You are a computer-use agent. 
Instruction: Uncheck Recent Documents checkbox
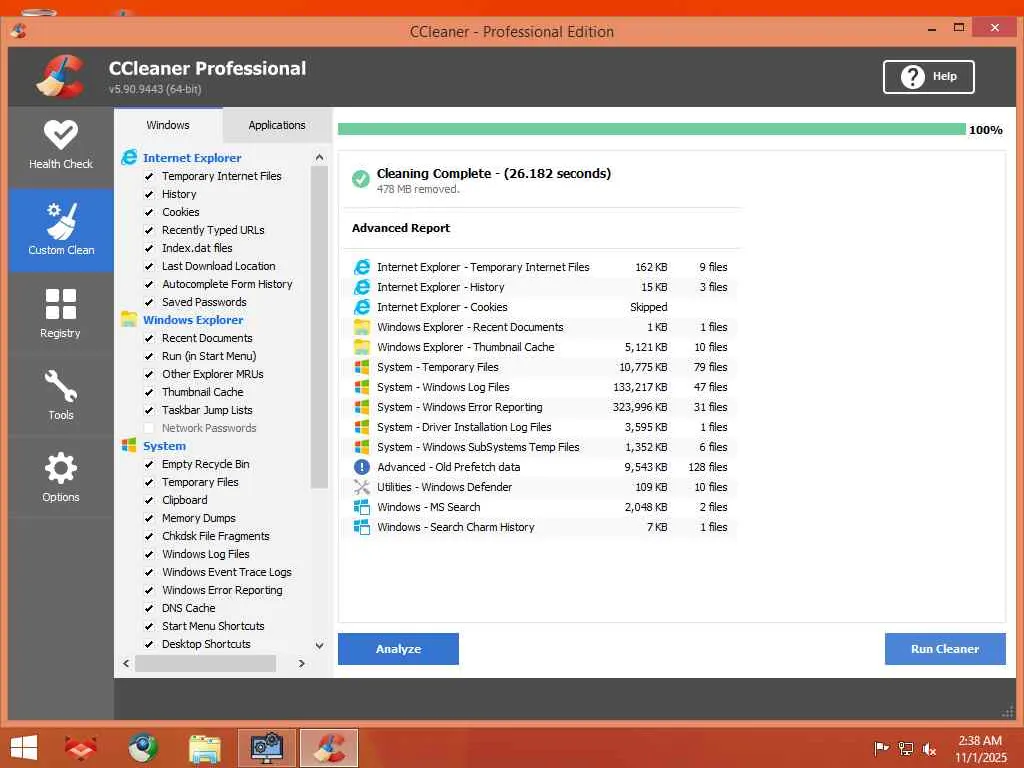pyautogui.click(x=149, y=338)
